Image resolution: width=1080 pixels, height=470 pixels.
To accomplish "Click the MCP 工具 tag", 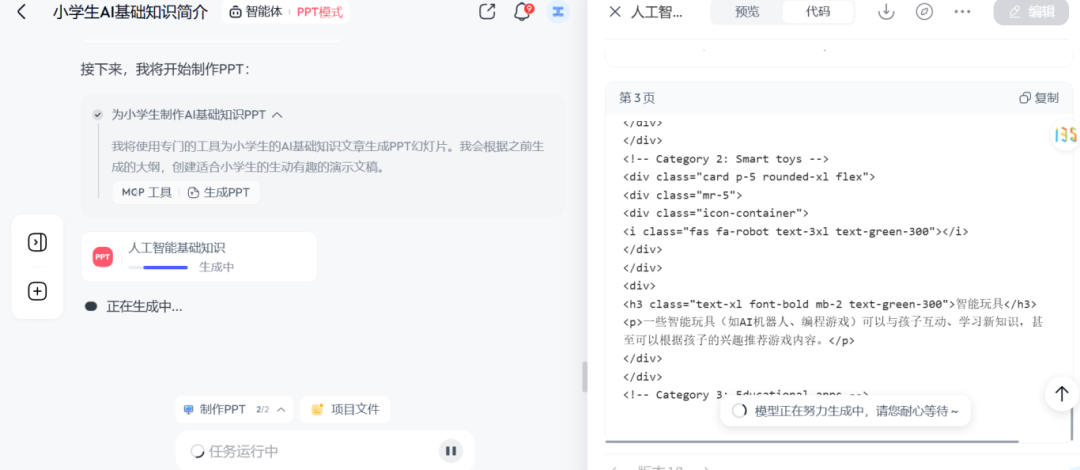I will 147,192.
